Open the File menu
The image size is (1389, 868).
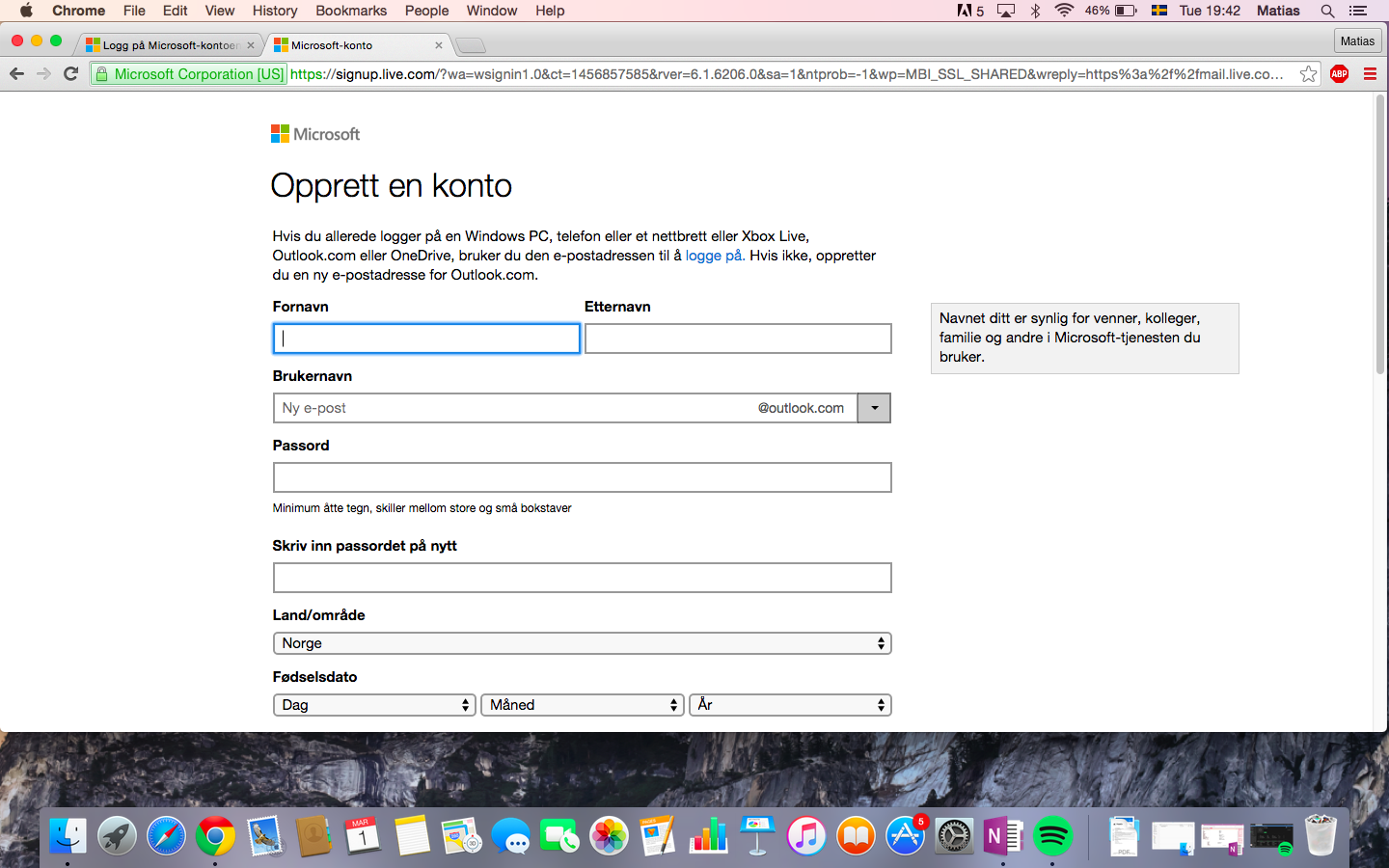coord(134,11)
